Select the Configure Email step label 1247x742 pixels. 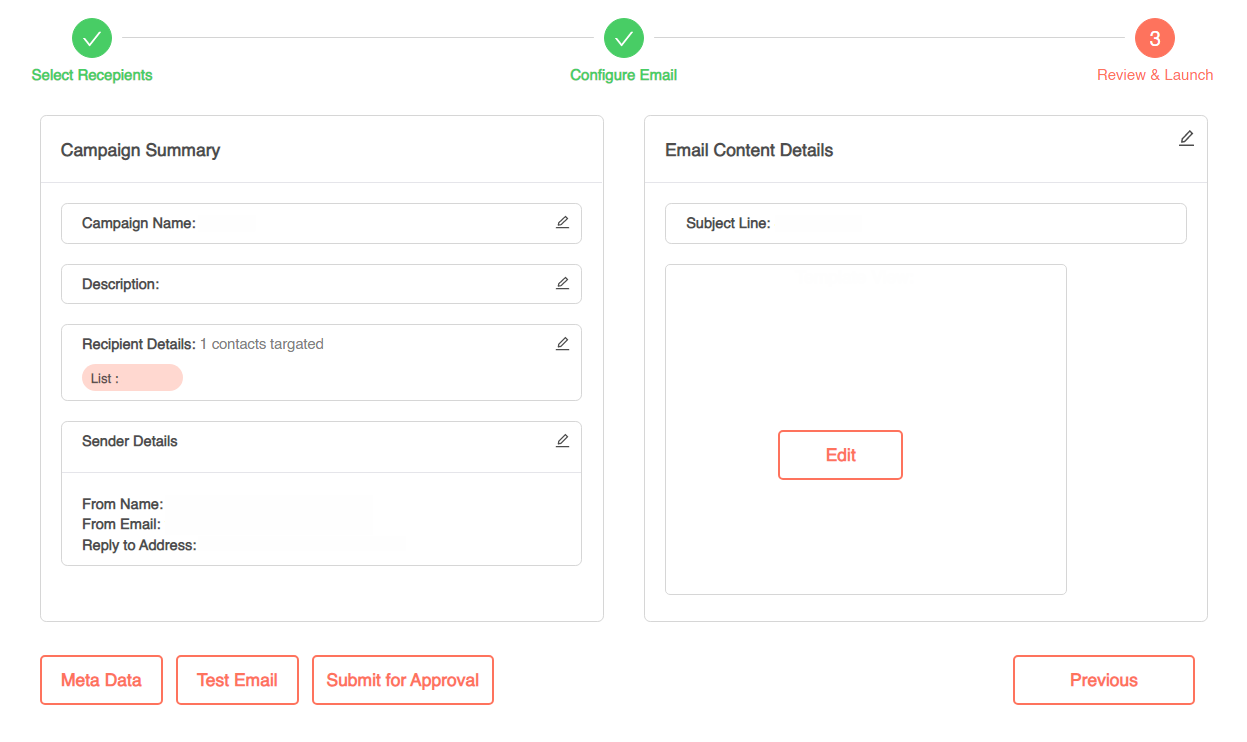click(x=623, y=74)
